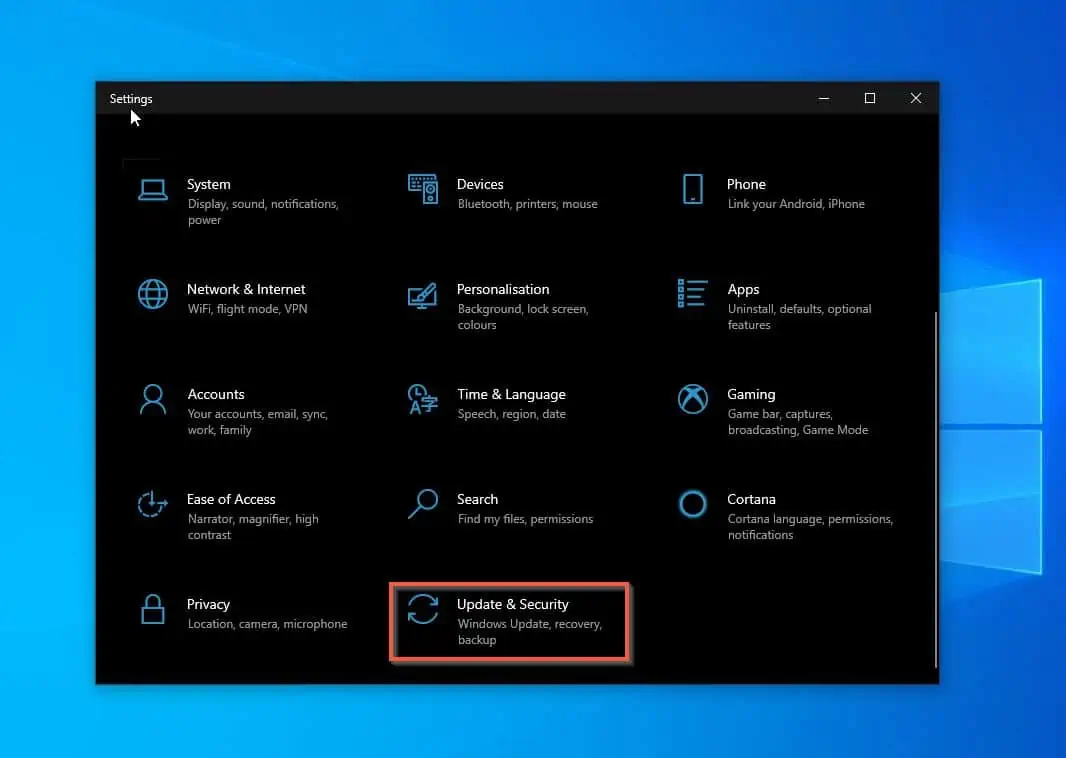Click 'Narrator, magnifier, high contrast' text
This screenshot has width=1066, height=758.
(x=253, y=527)
